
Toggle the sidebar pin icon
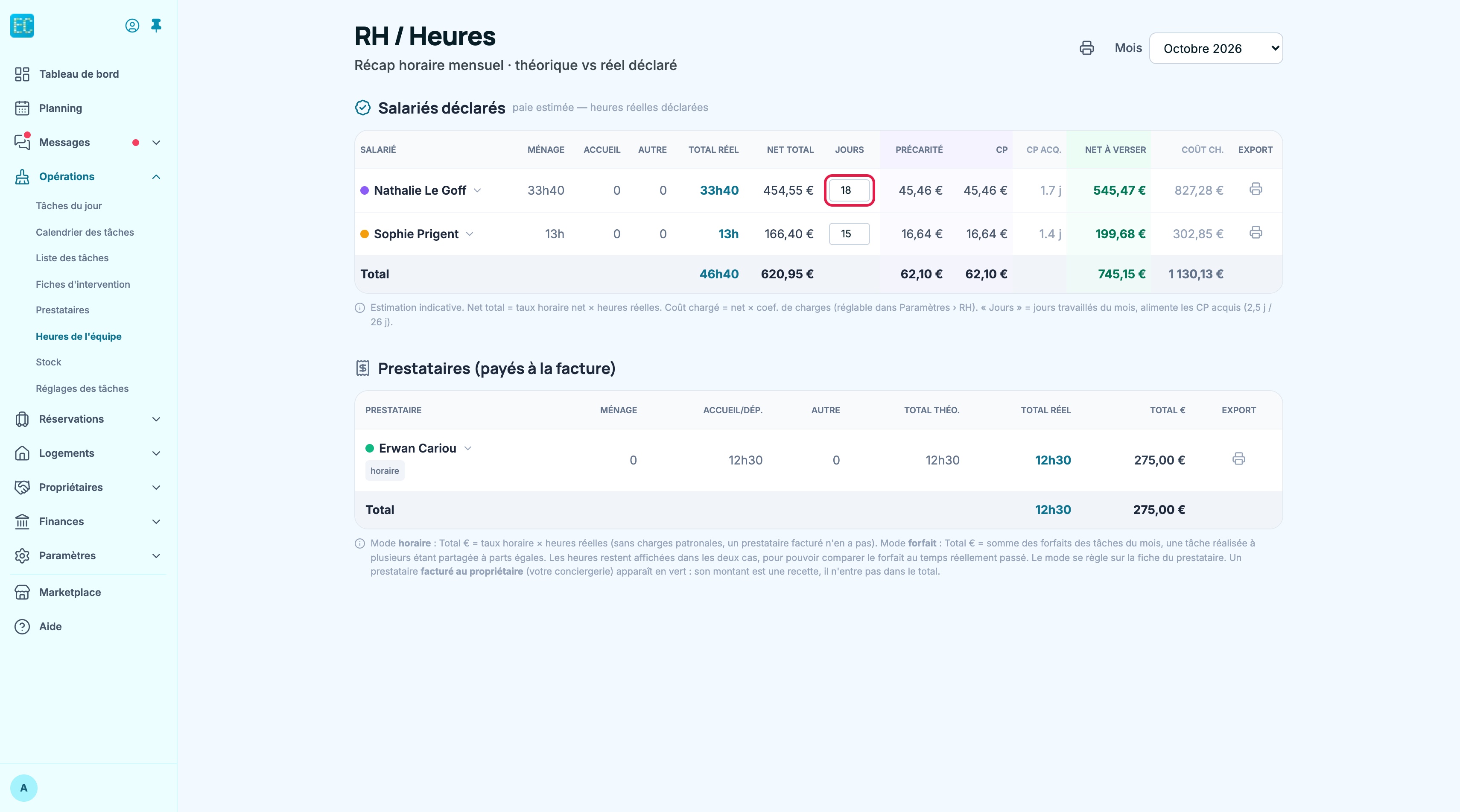click(156, 26)
